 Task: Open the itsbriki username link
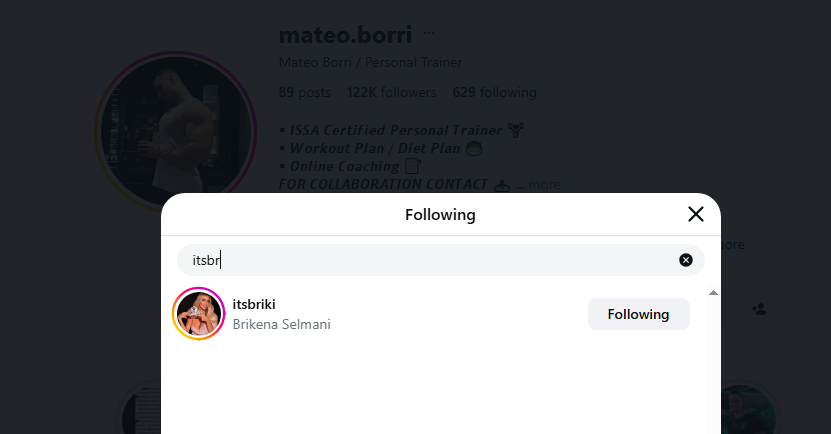pyautogui.click(x=254, y=304)
